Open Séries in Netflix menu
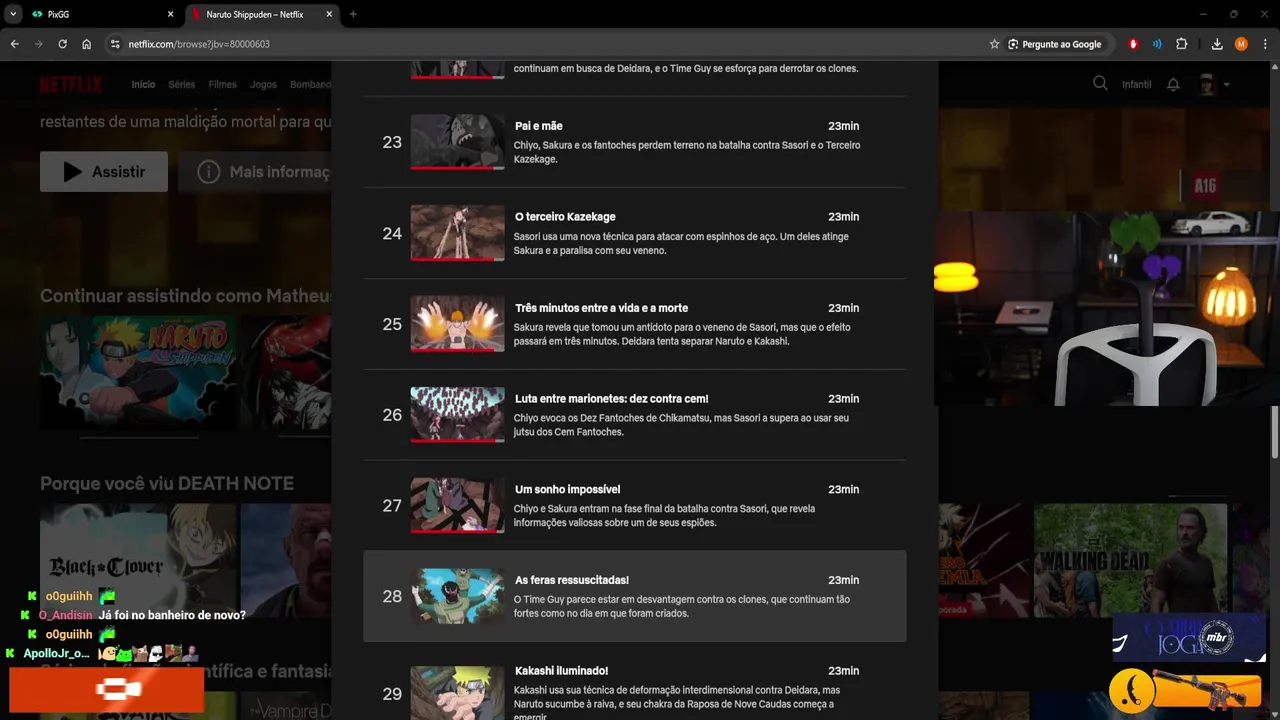The image size is (1280, 720). pos(182,84)
